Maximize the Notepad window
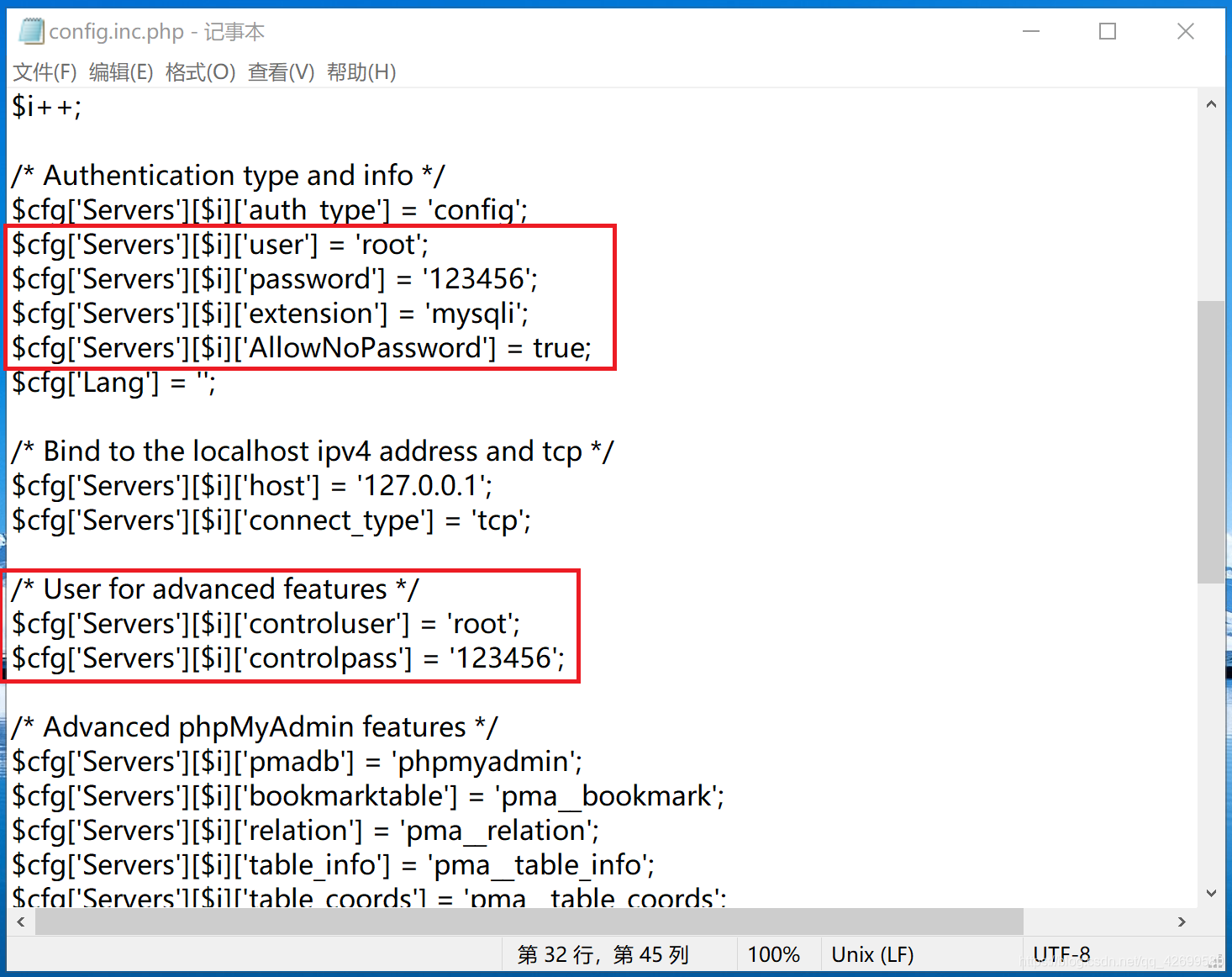 coord(1108,31)
